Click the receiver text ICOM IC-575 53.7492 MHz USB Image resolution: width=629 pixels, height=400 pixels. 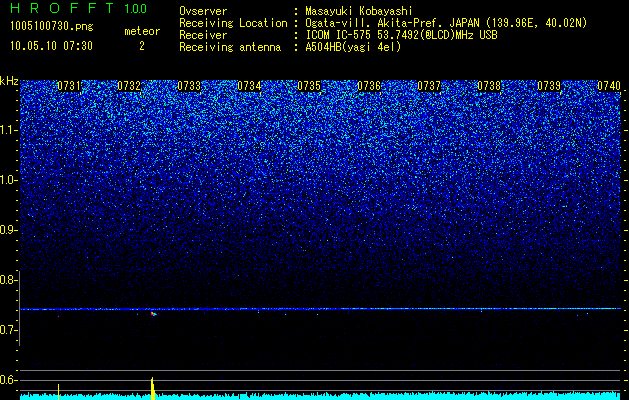tap(401, 35)
